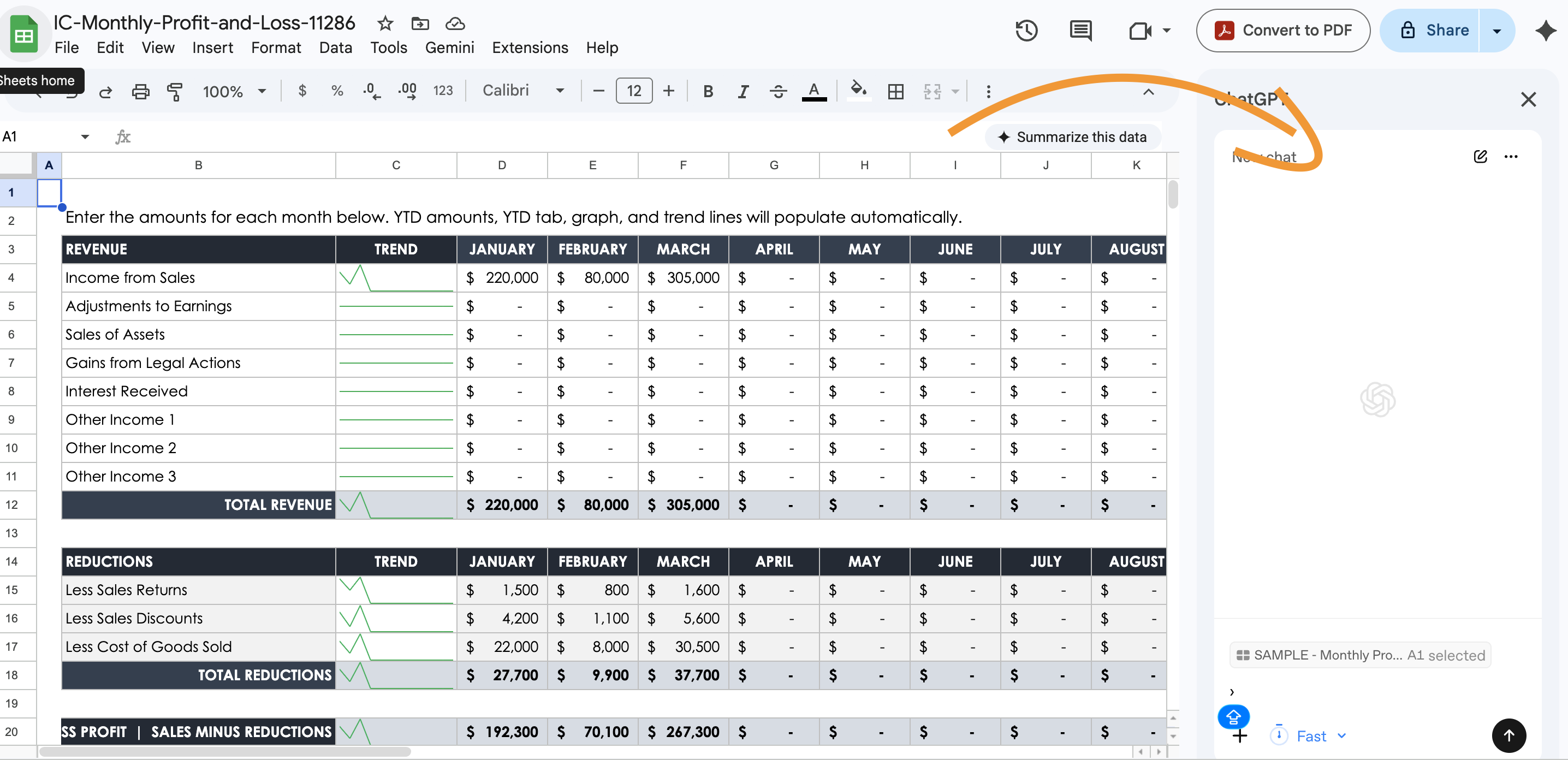Image resolution: width=1568 pixels, height=760 pixels.
Task: Decrease the font size
Action: 598,91
